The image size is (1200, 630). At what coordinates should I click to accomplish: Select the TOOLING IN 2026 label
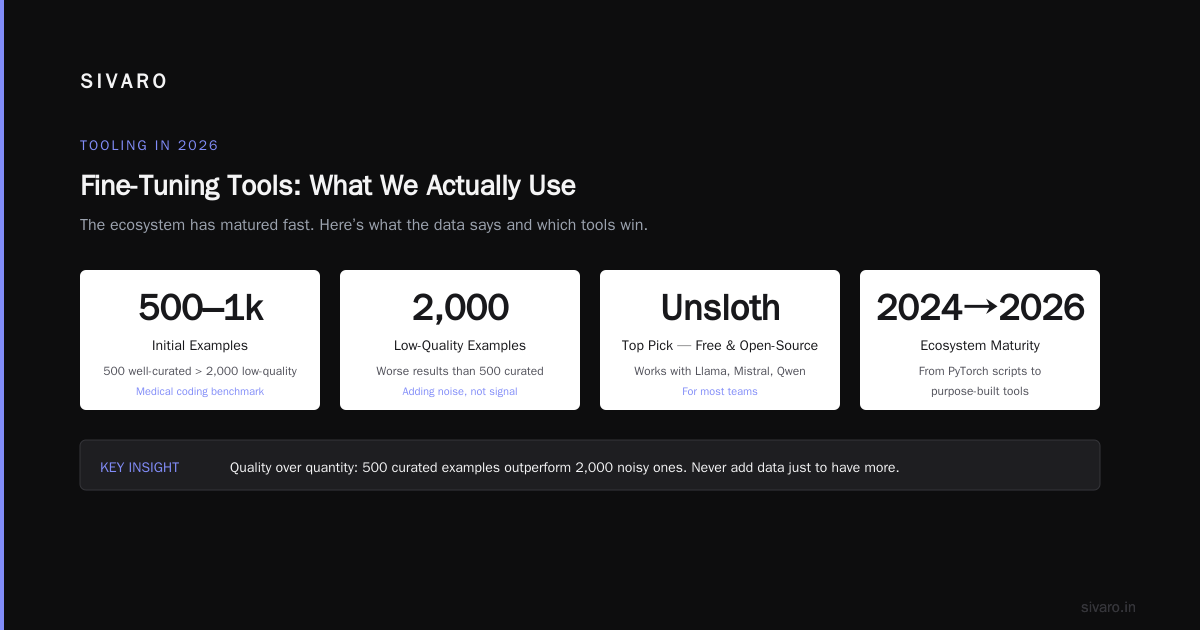(x=149, y=145)
